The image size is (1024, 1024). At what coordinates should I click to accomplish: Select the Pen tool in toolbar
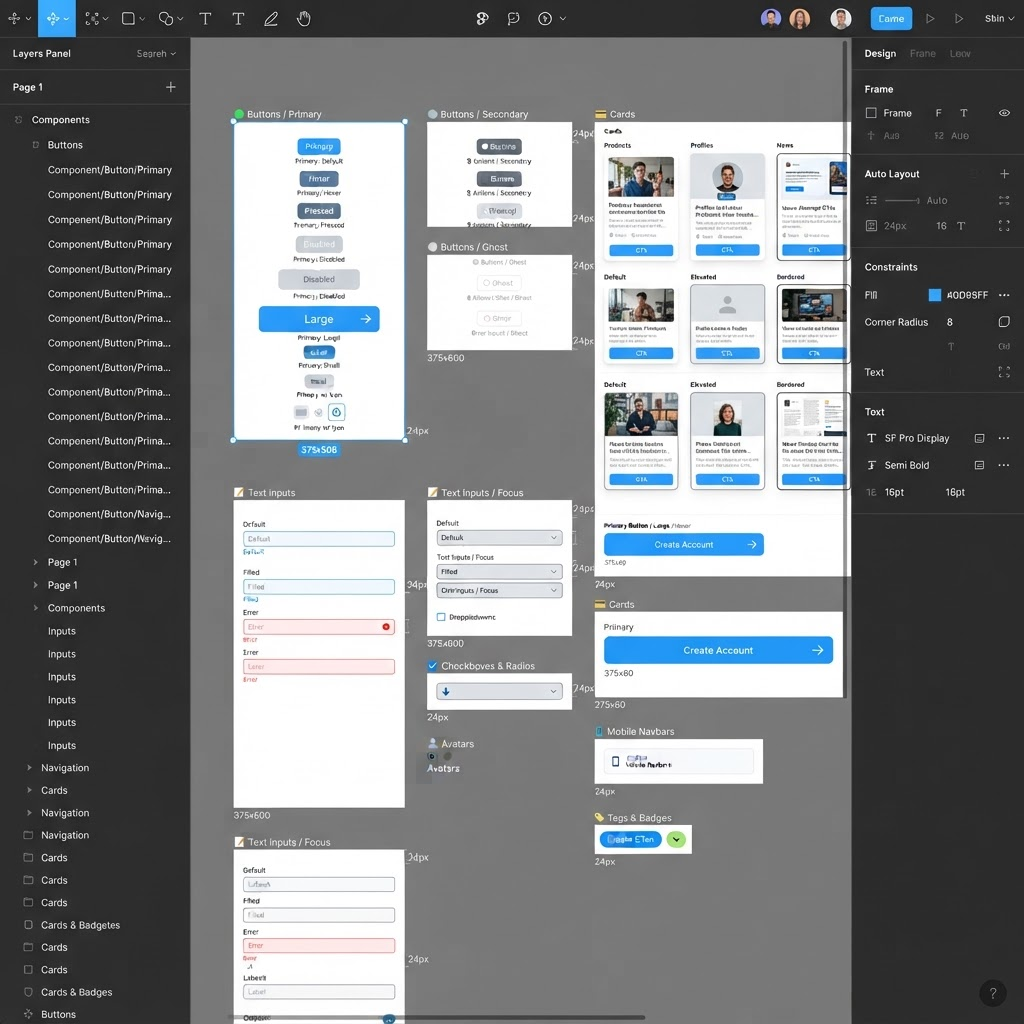[271, 19]
